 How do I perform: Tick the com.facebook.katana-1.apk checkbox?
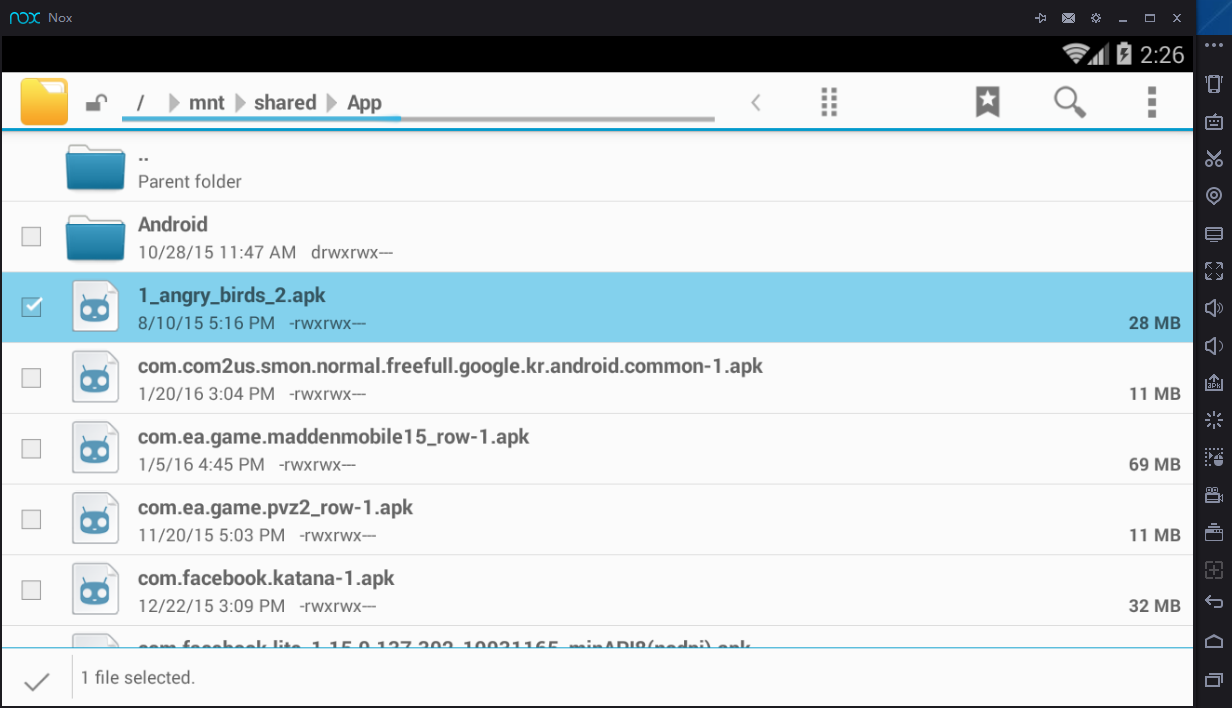coord(32,590)
